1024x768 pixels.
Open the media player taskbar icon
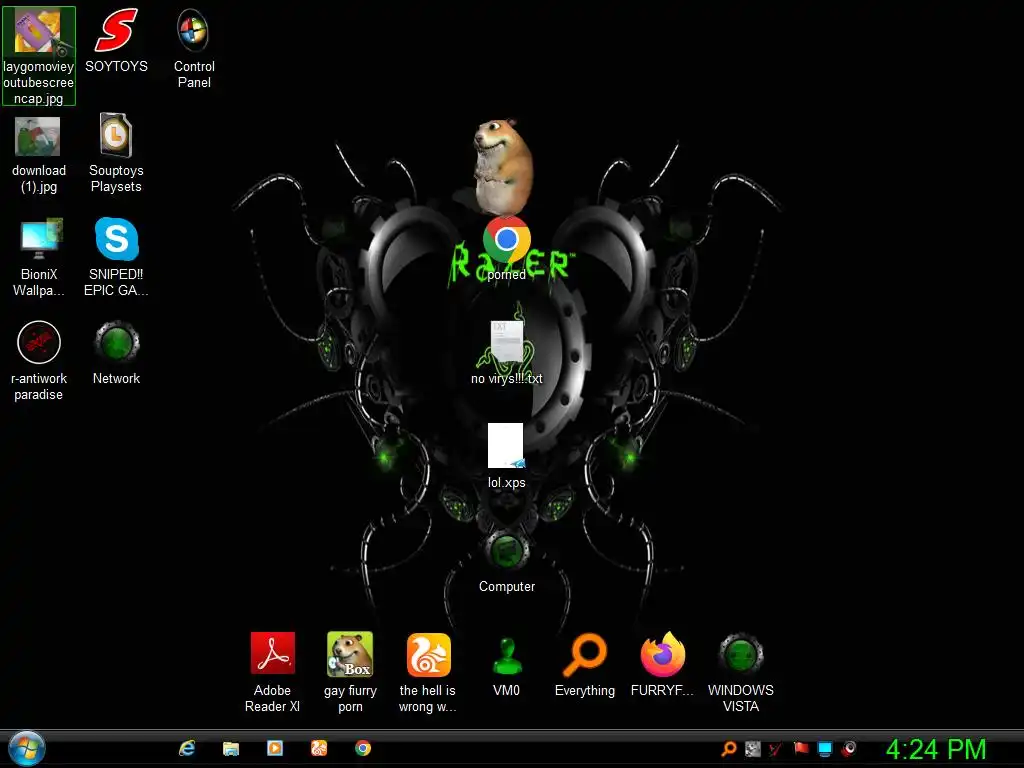(275, 748)
